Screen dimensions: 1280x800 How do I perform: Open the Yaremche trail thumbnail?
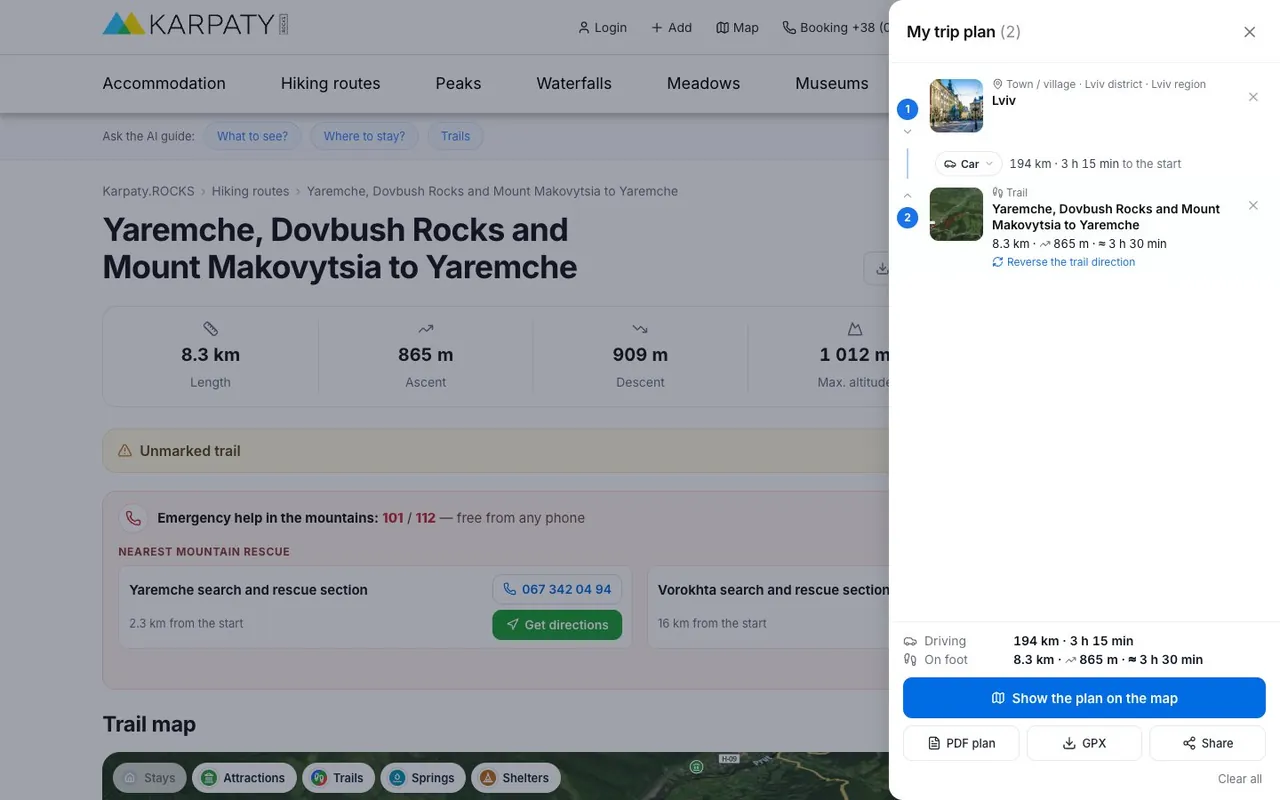[x=956, y=214]
